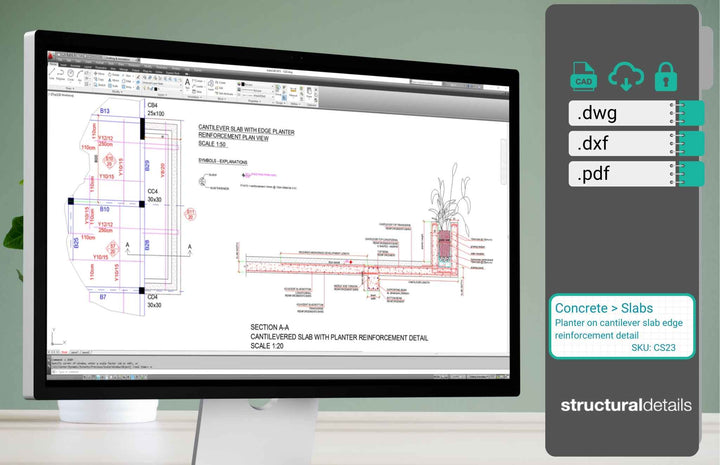Click the CANTILEVER SLAB WITH EDGE PLANTER heading
The image size is (720, 465).
pyautogui.click(x=246, y=129)
